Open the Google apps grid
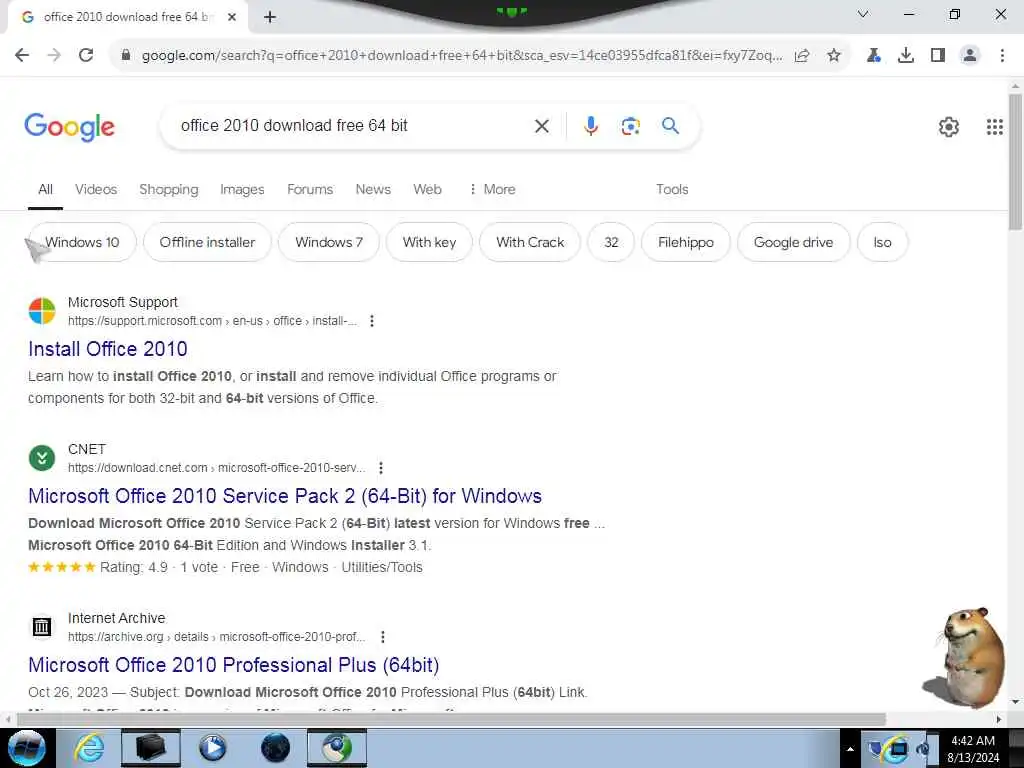 point(995,127)
